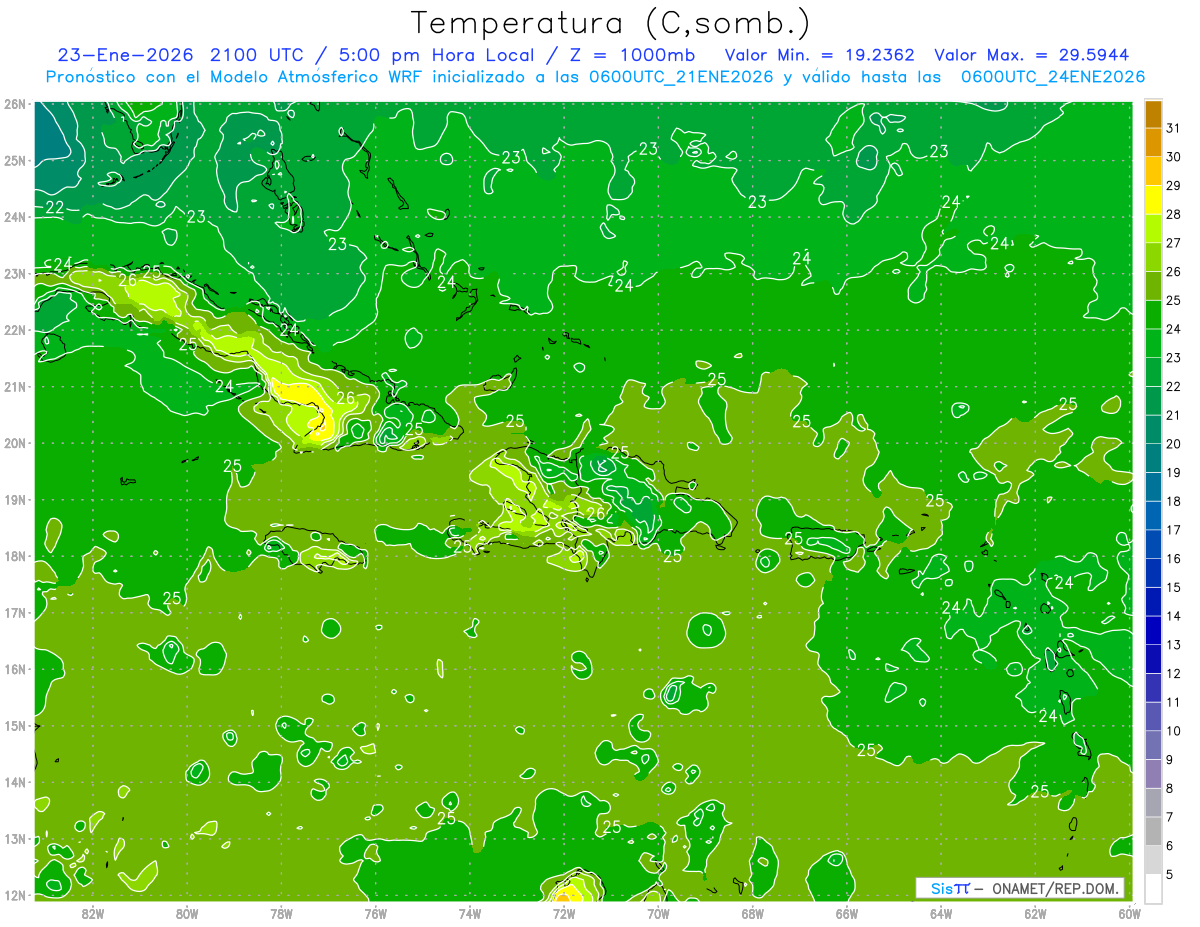Click the legend scale value '31'

(x=1173, y=128)
